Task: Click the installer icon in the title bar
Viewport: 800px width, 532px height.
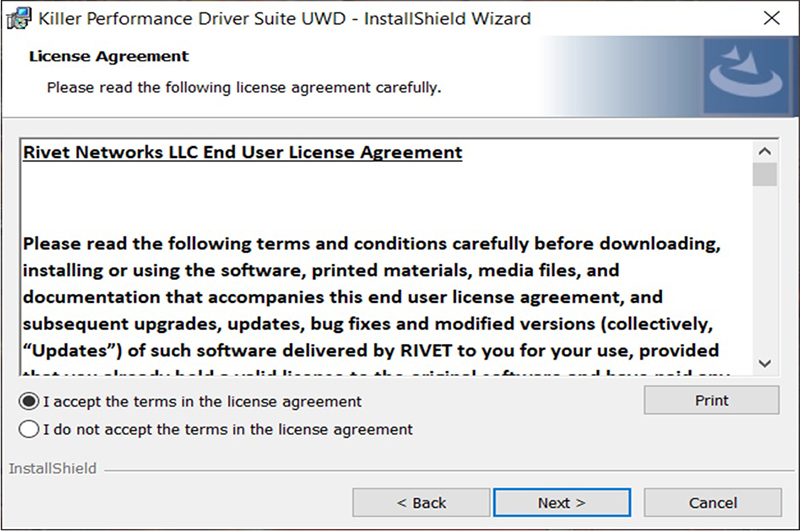Action: pyautogui.click(x=17, y=18)
